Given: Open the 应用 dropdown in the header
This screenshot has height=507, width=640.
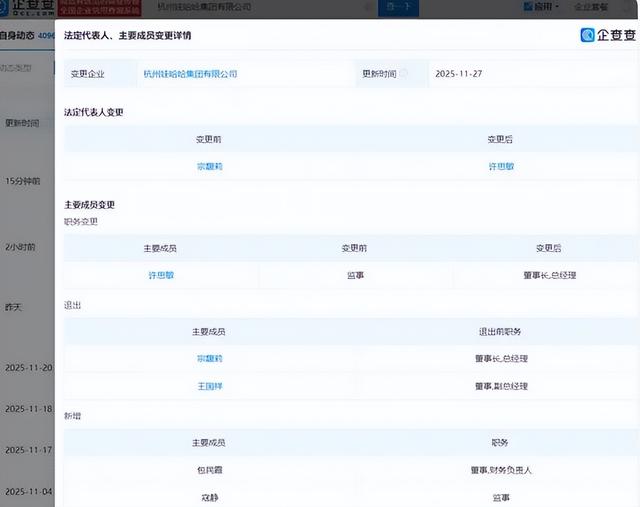Looking at the screenshot, I should 541,7.
